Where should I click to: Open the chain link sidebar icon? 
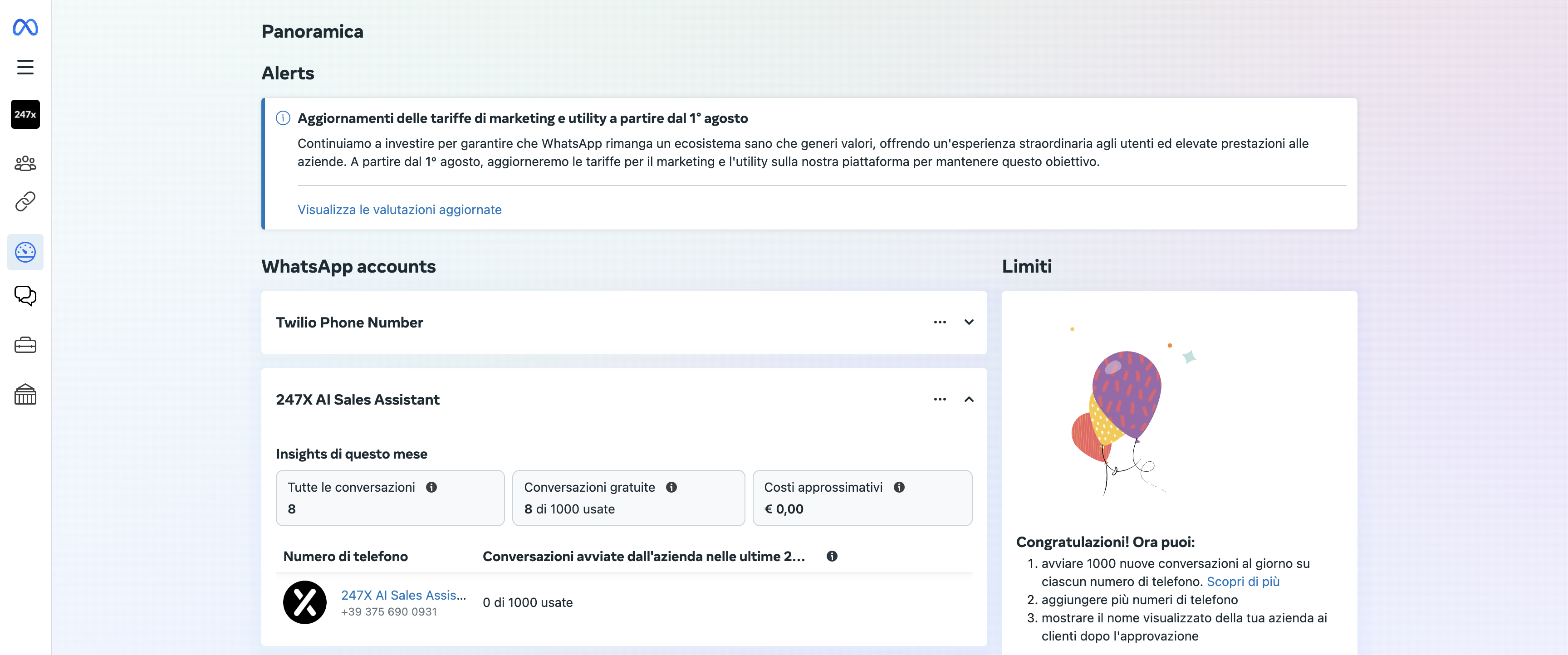click(x=25, y=201)
